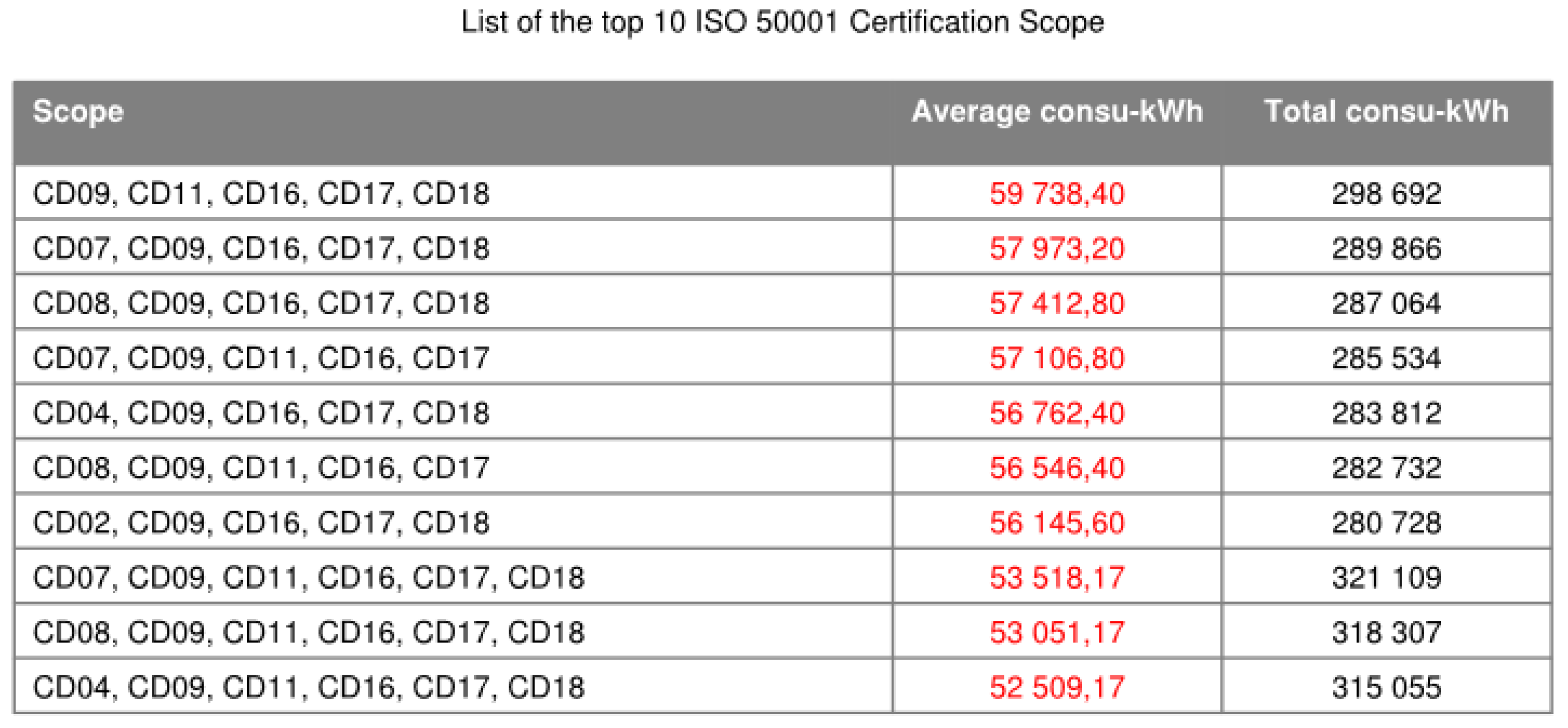This screenshot has width=1568, height=728.
Task: Click the average value 57 106,80
Action: 1055,357
